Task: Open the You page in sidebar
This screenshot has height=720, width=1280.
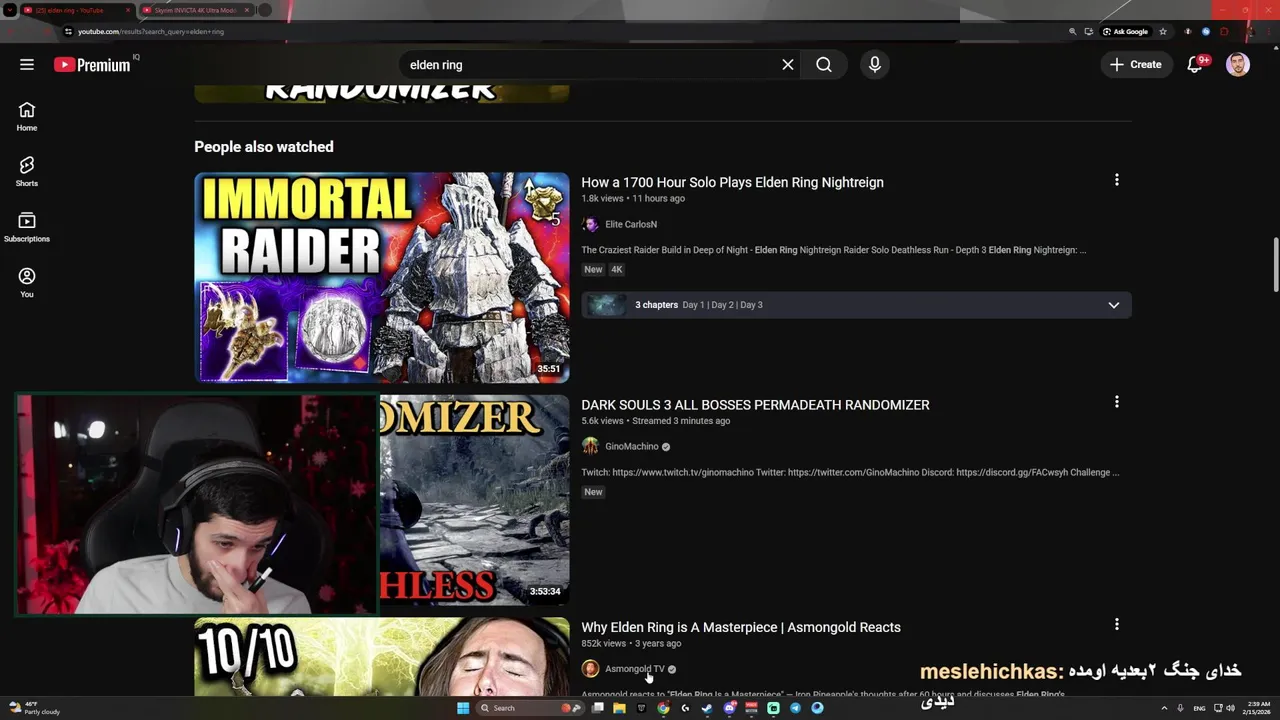Action: [x=27, y=283]
